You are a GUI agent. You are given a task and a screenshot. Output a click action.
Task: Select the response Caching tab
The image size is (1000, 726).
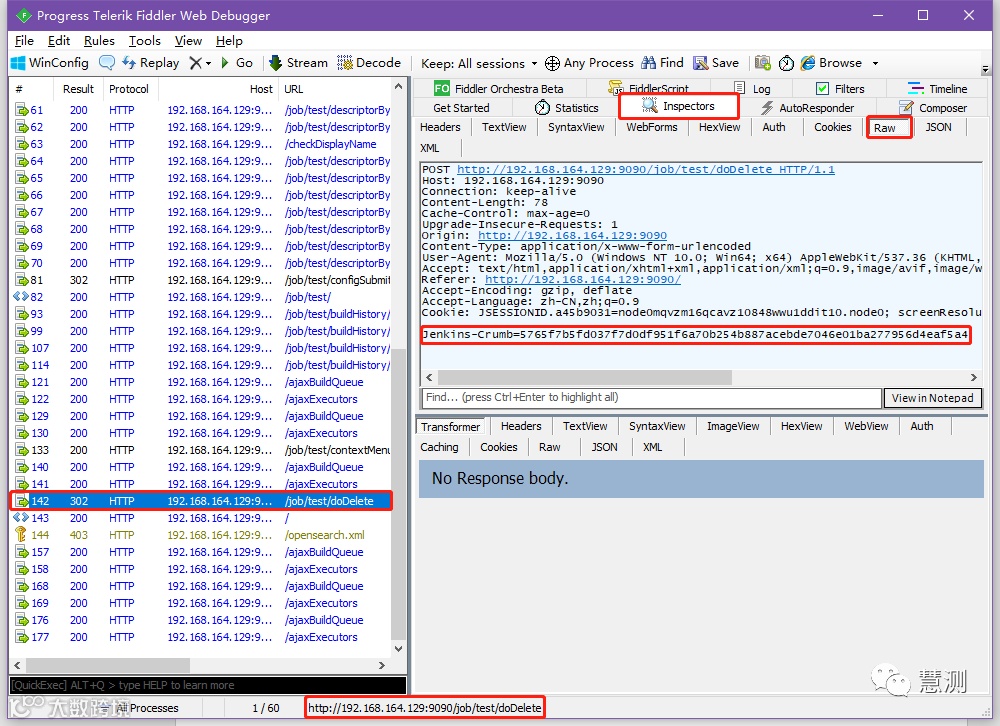(x=439, y=447)
